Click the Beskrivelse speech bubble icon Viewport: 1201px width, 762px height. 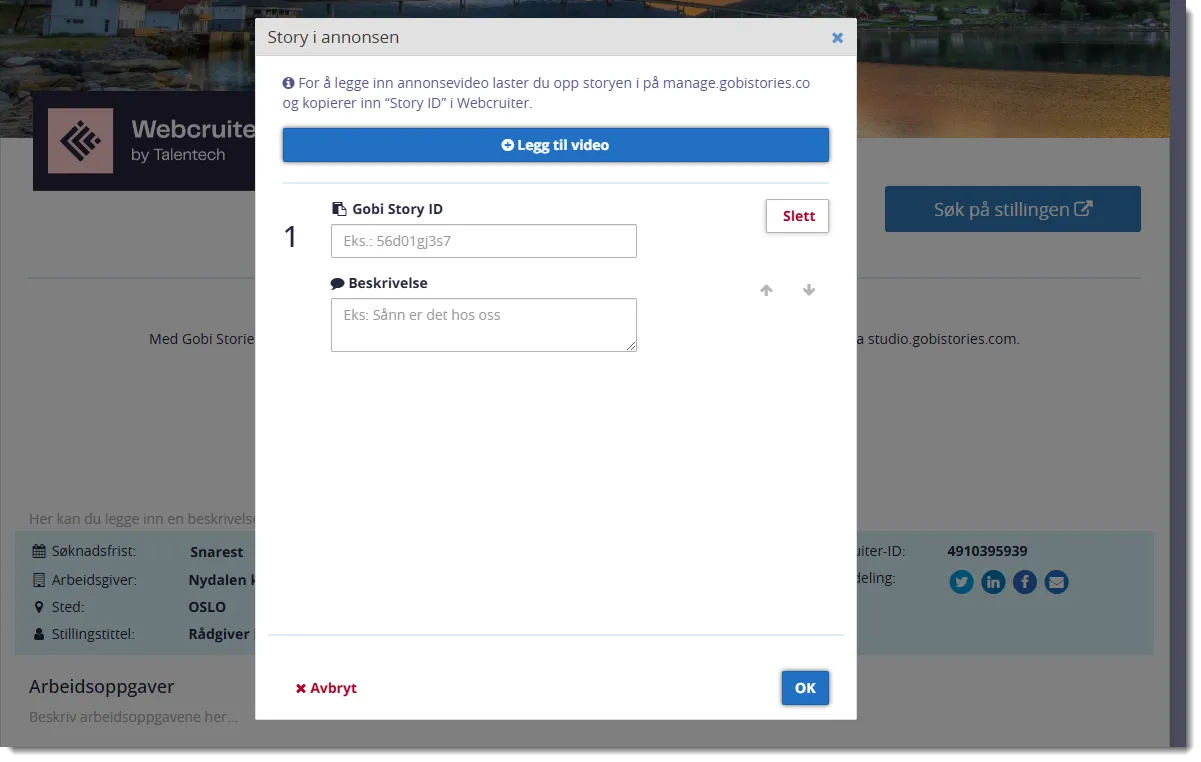coord(338,283)
